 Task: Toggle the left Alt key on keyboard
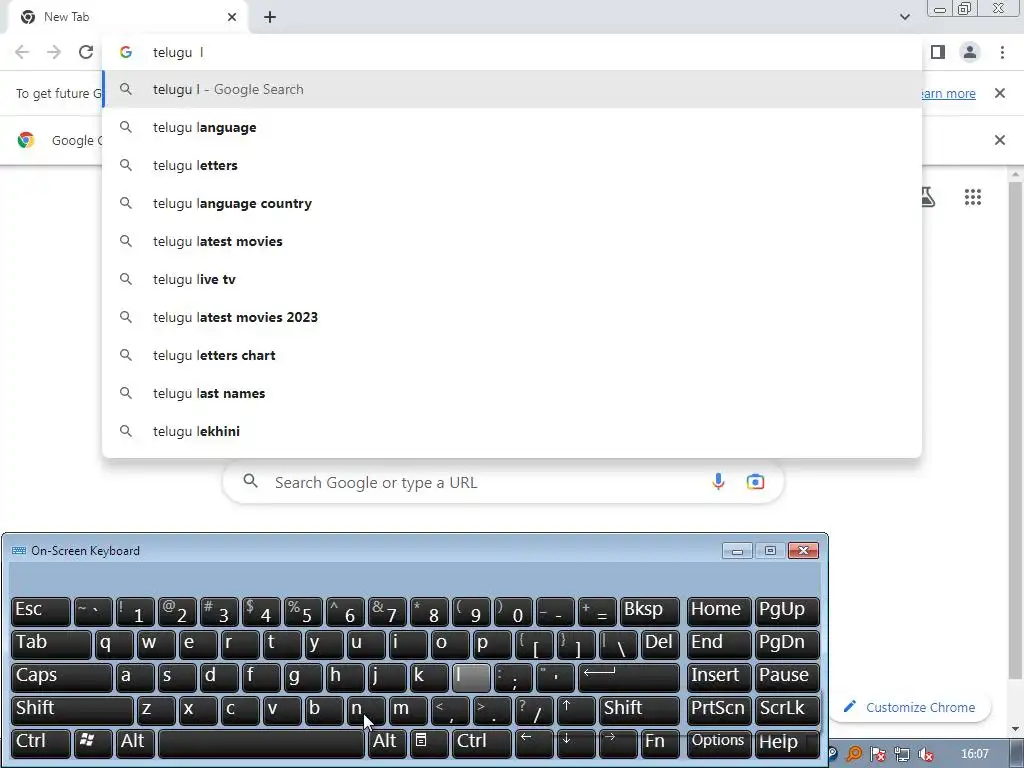pyautogui.click(x=135, y=743)
